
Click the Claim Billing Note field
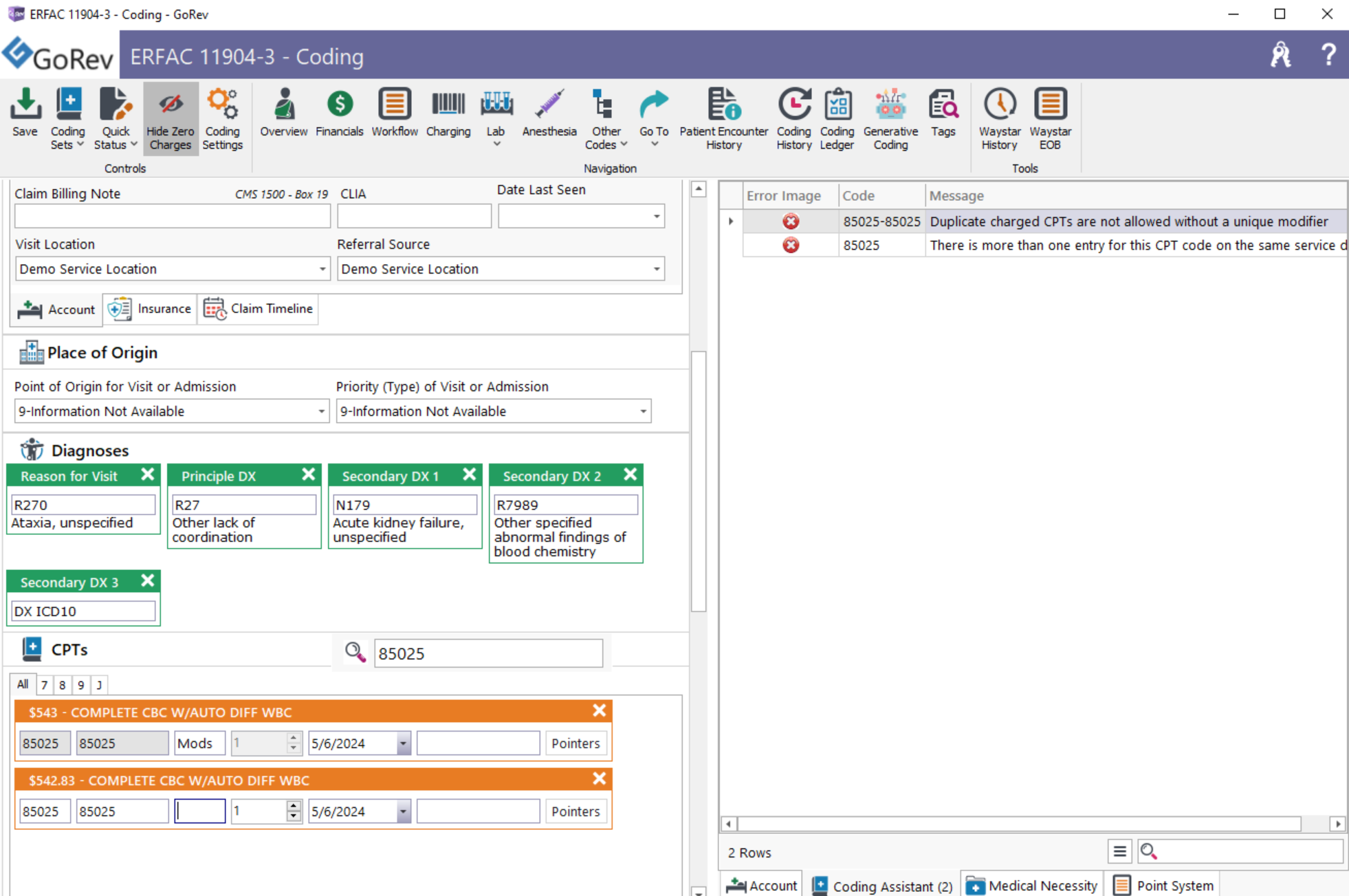coord(172,217)
